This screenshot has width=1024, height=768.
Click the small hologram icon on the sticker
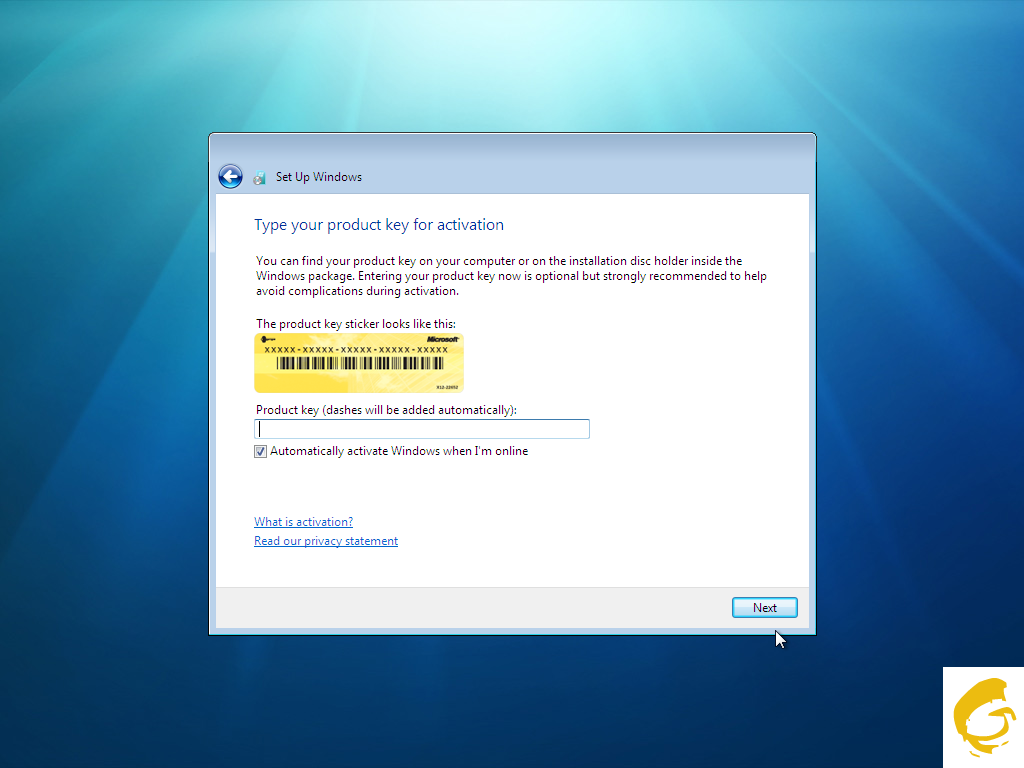tap(263, 340)
